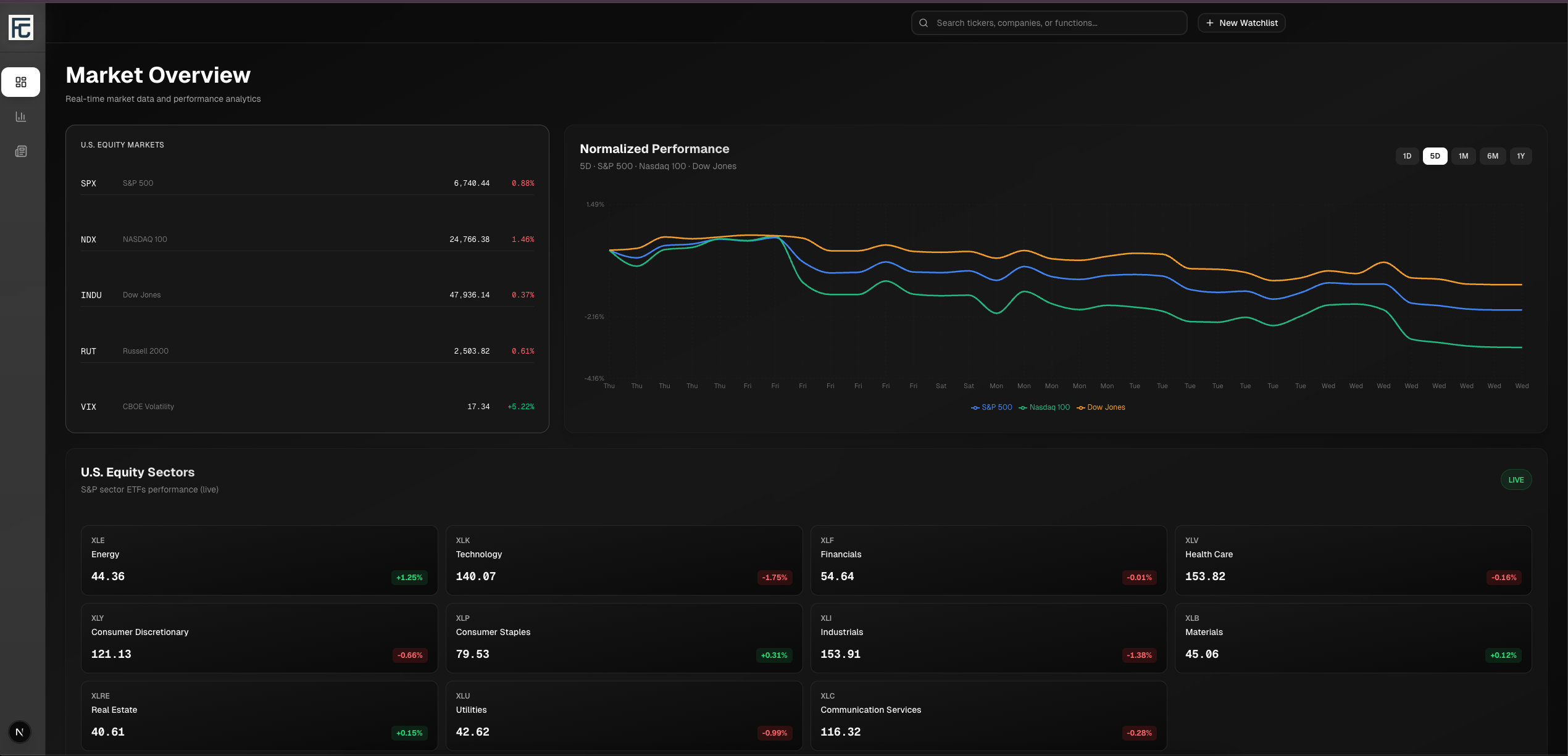The width and height of the screenshot is (1568, 756).
Task: Focus the search tickers input field
Action: point(1056,23)
